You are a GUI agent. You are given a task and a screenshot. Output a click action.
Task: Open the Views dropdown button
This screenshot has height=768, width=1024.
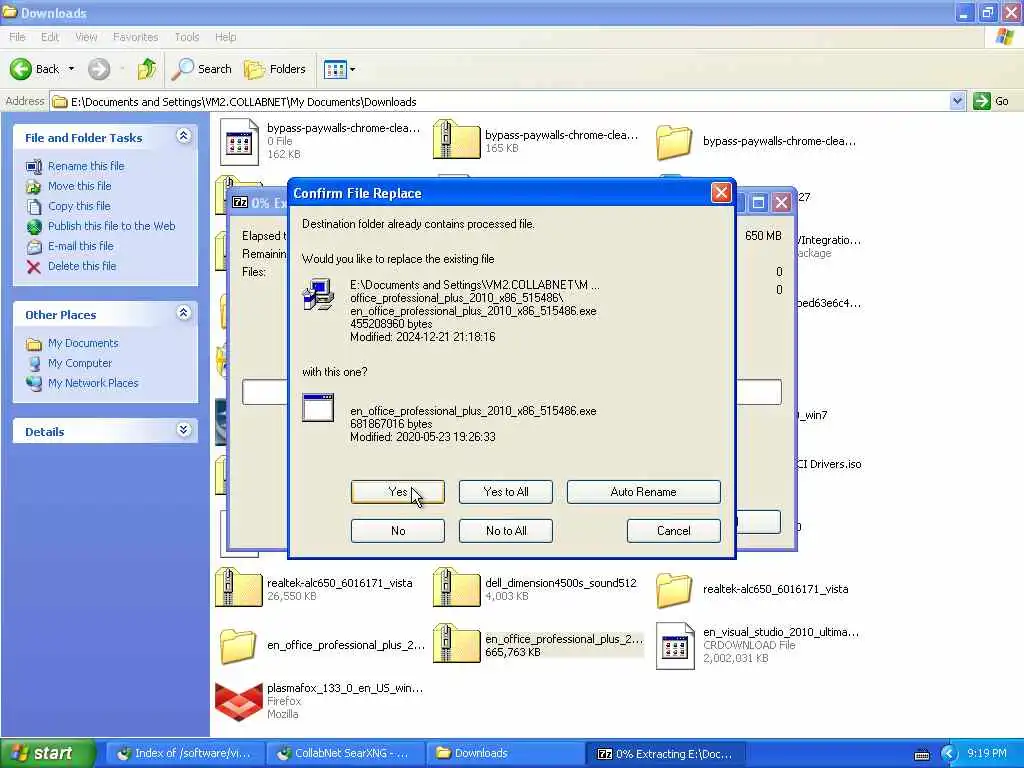click(x=340, y=69)
